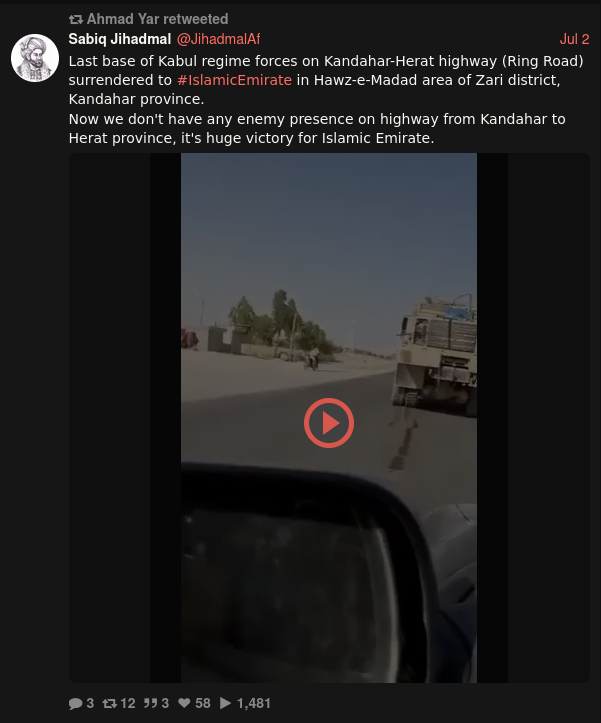Click the retweet icon beside Ahmad Yar retweeted
The image size is (601, 723).
(76, 19)
